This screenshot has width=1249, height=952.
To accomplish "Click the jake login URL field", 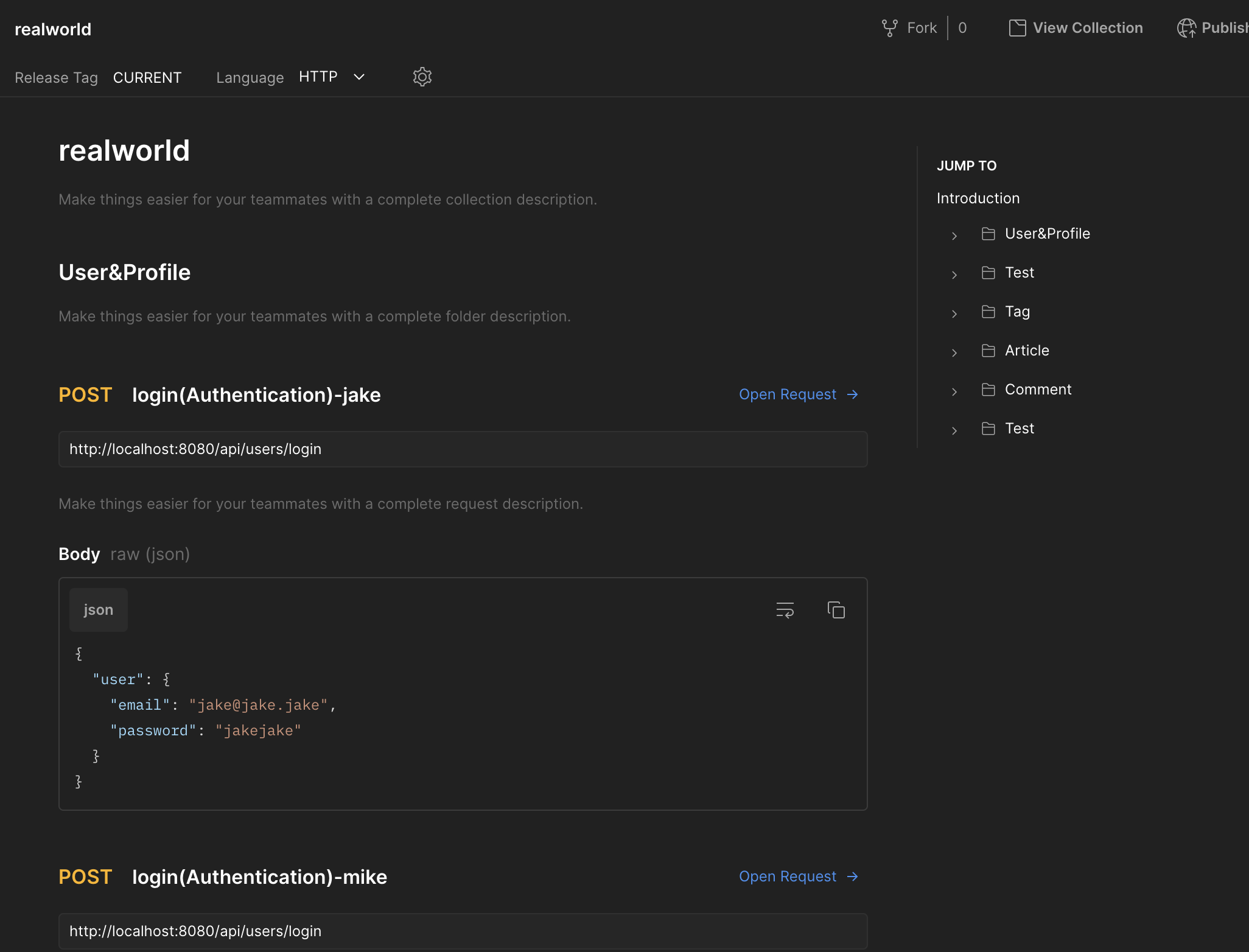I will click(x=463, y=449).
